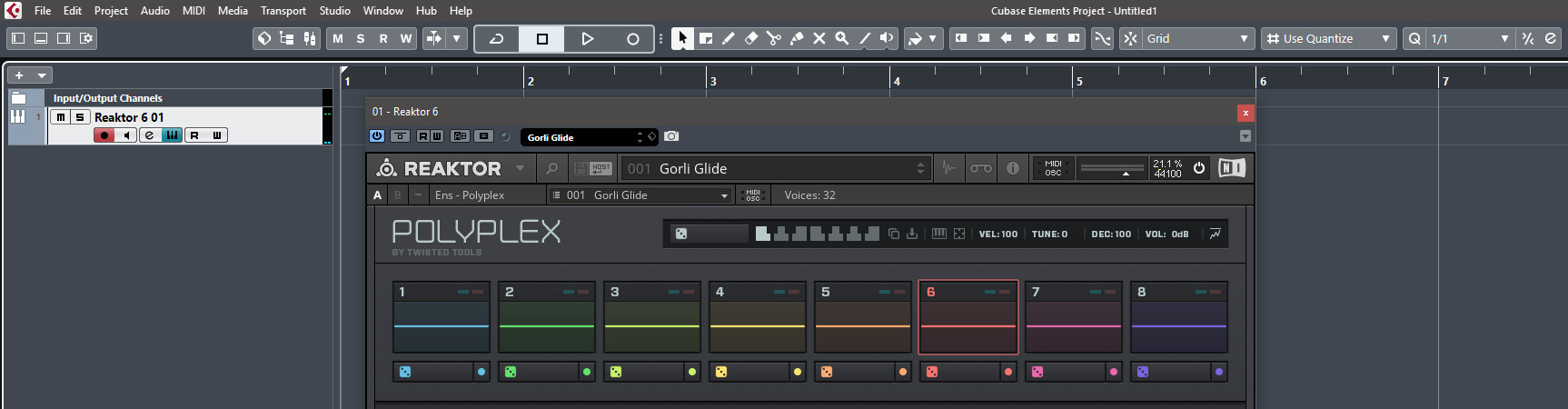This screenshot has height=409, width=1568.
Task: Select the Split scissors tool
Action: 774,38
